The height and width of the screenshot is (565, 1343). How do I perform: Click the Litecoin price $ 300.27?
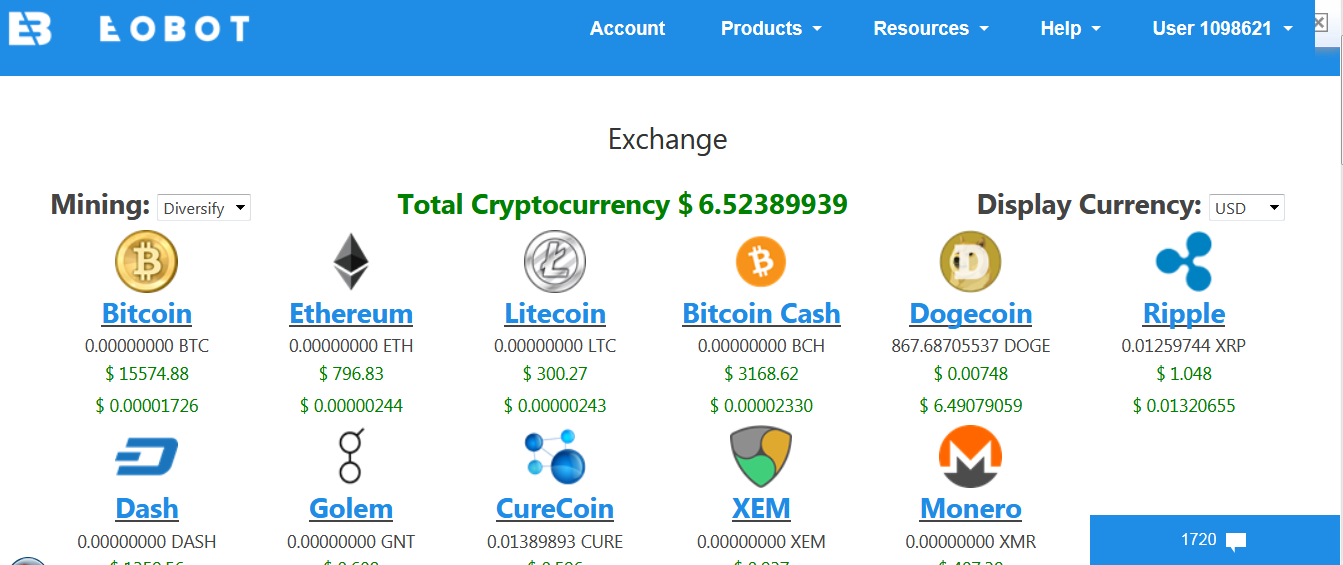555,374
